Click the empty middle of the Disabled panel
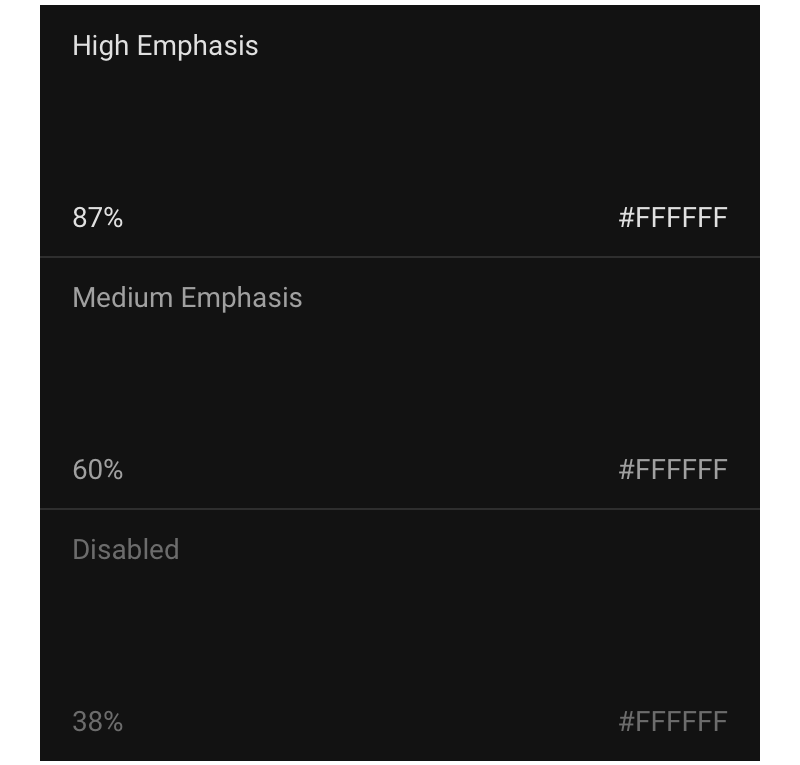Image resolution: width=800 pixels, height=765 pixels. tap(400, 636)
